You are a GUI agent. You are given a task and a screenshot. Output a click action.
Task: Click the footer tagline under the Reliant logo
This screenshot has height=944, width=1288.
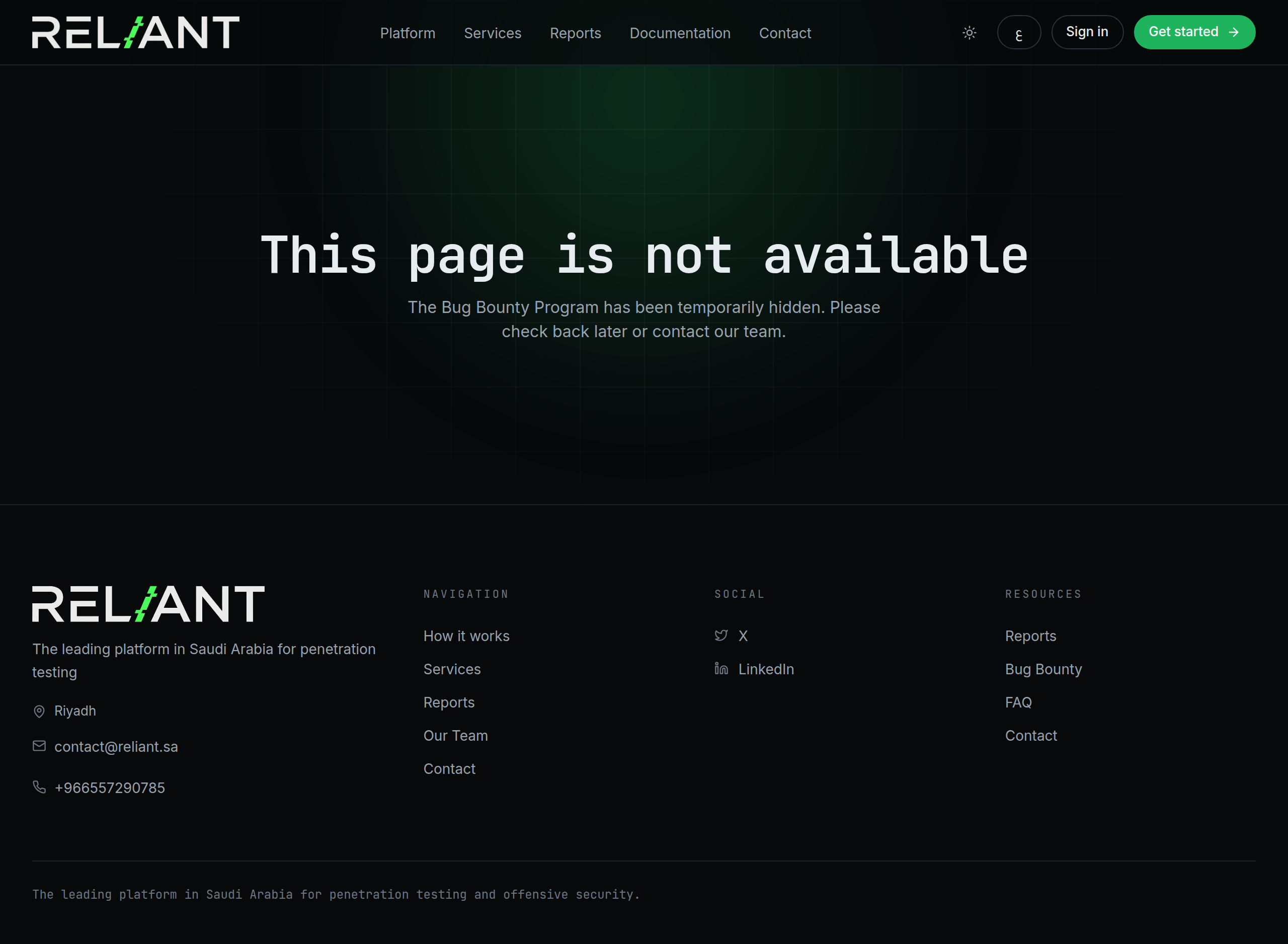pos(204,661)
